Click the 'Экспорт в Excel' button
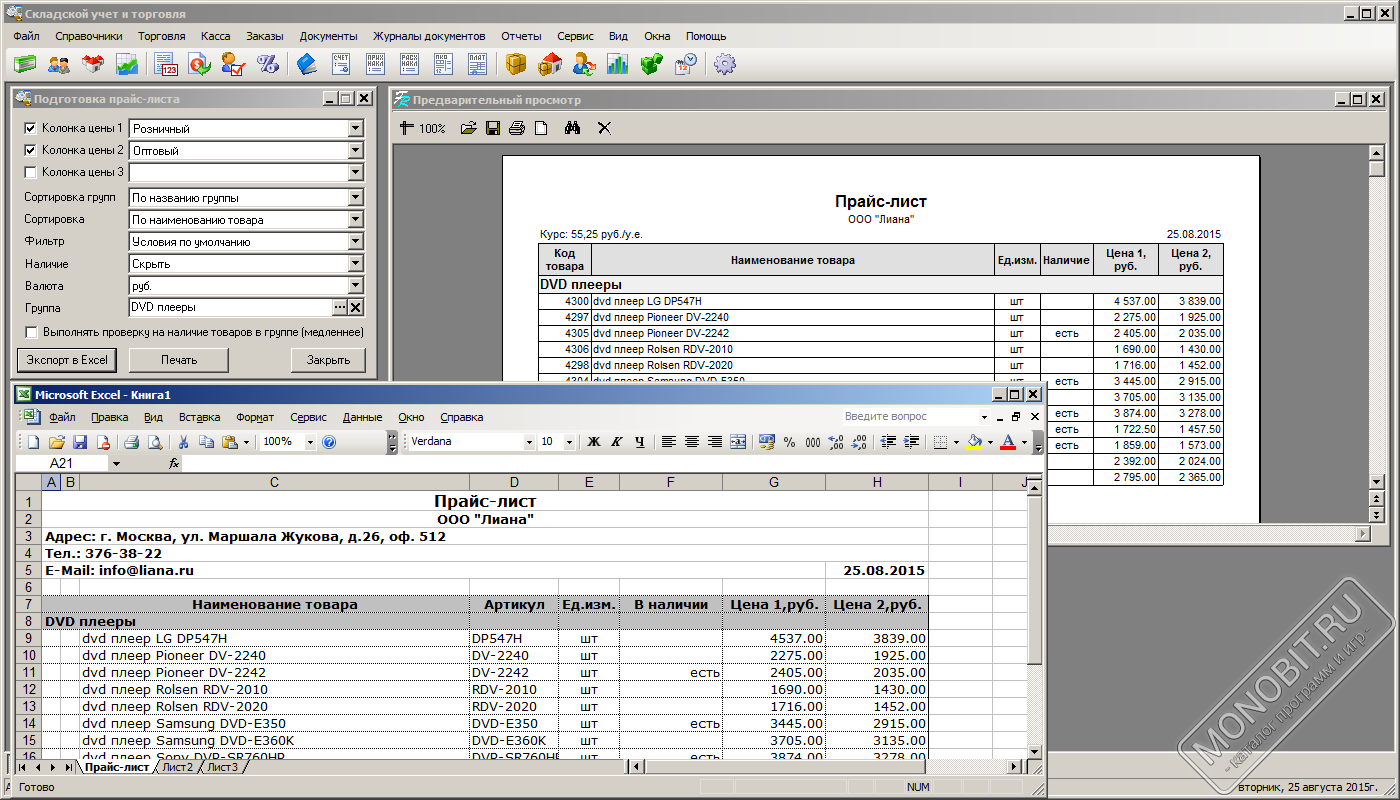 [66, 360]
